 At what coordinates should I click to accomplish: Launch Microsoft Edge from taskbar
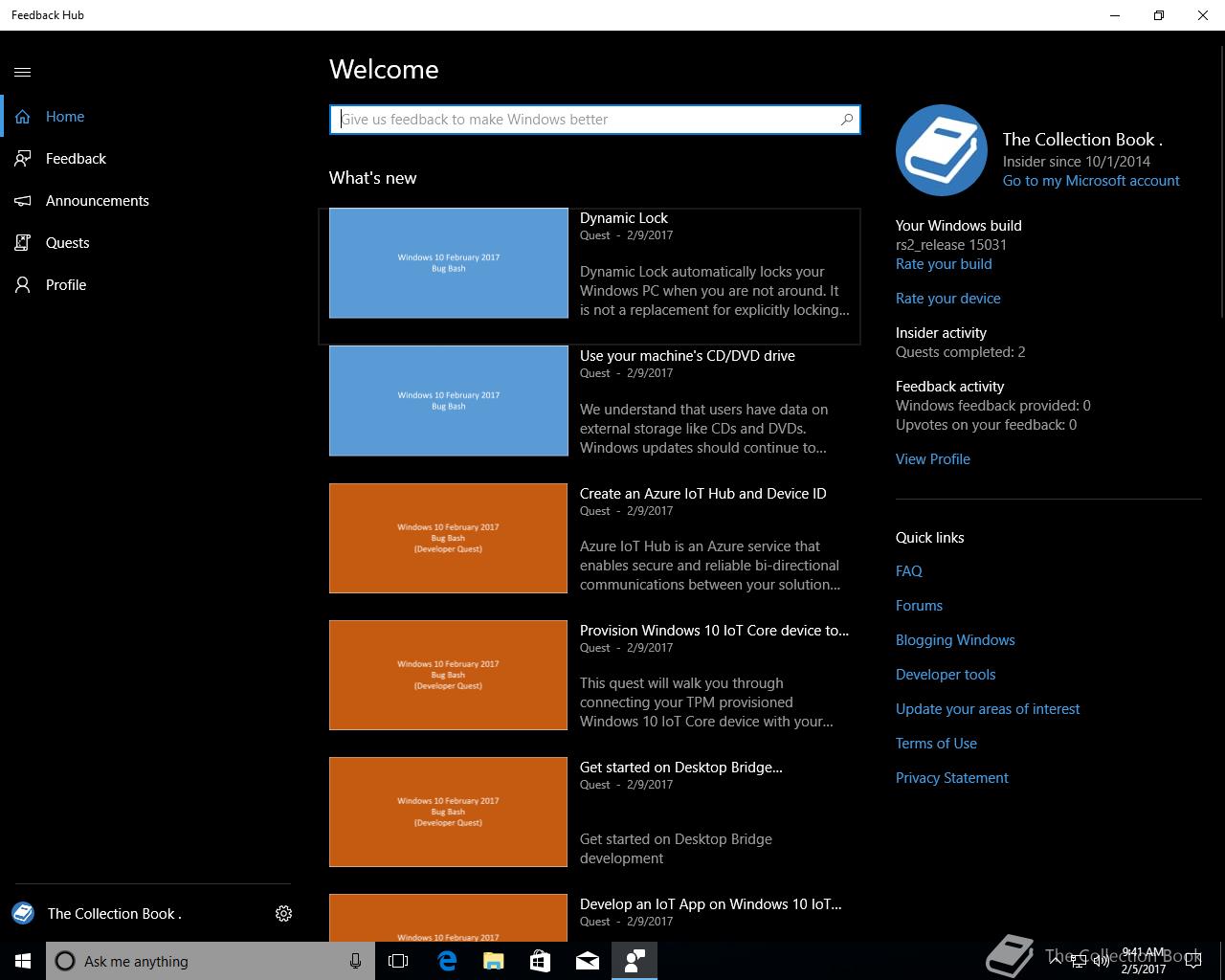pos(446,961)
